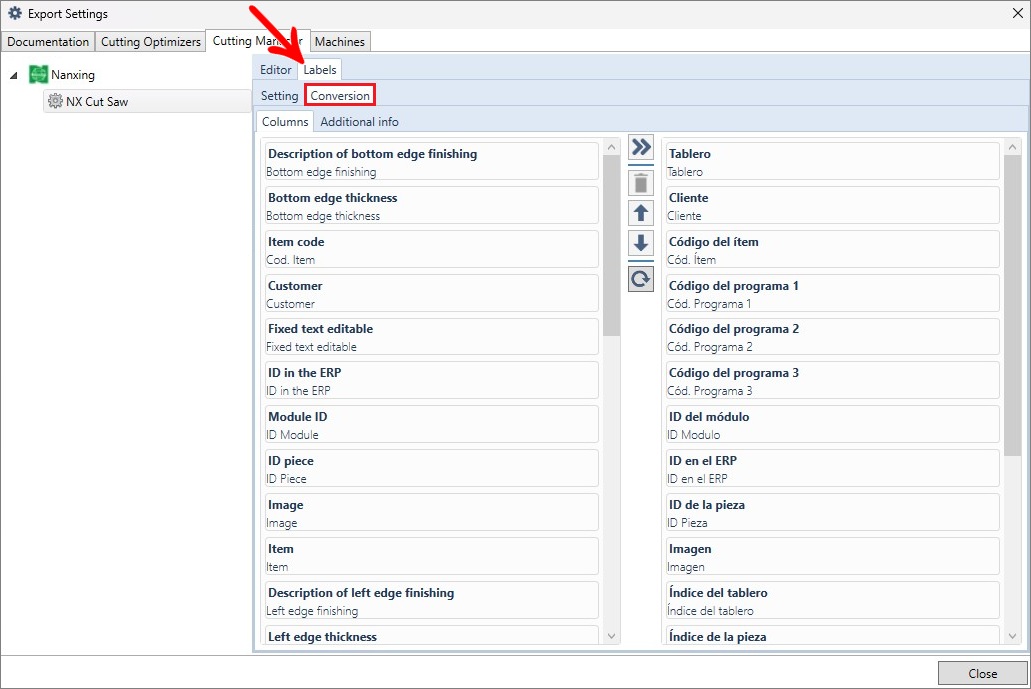Move column down with down arrow
This screenshot has width=1031, height=689.
(x=640, y=243)
